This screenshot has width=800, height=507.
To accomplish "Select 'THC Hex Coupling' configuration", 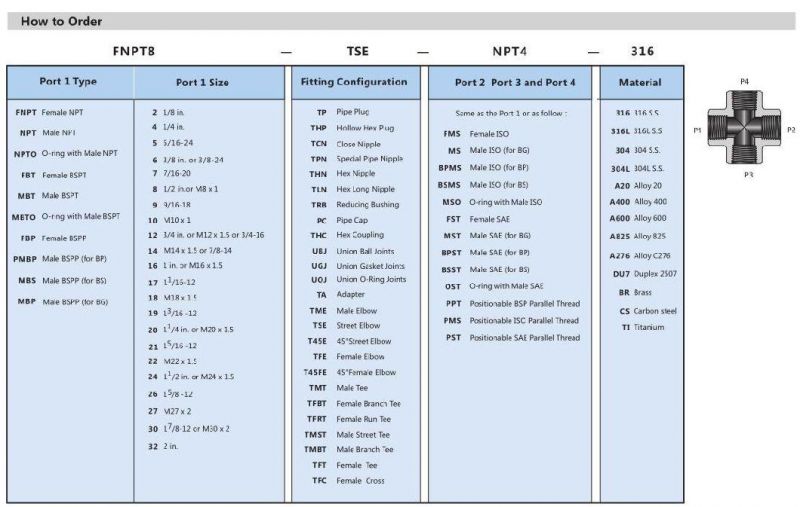I will (347, 235).
